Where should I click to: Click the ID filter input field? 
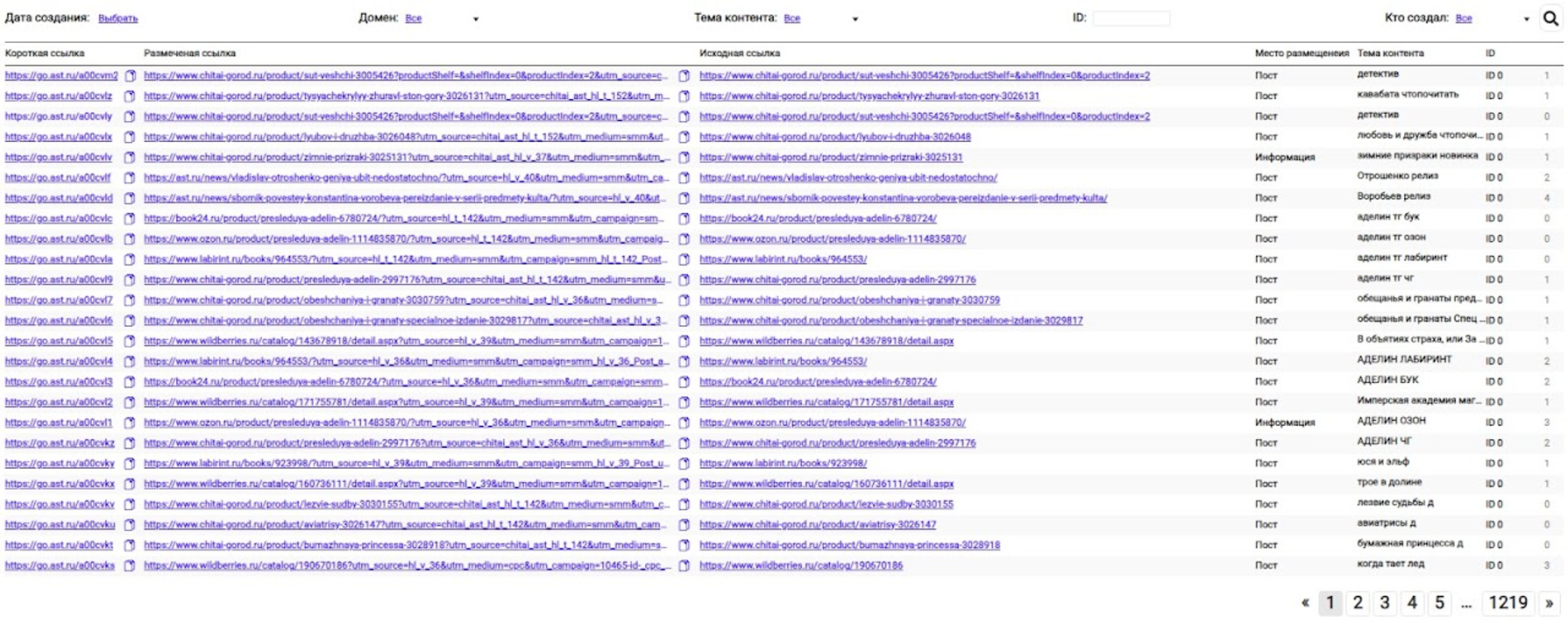(1131, 18)
